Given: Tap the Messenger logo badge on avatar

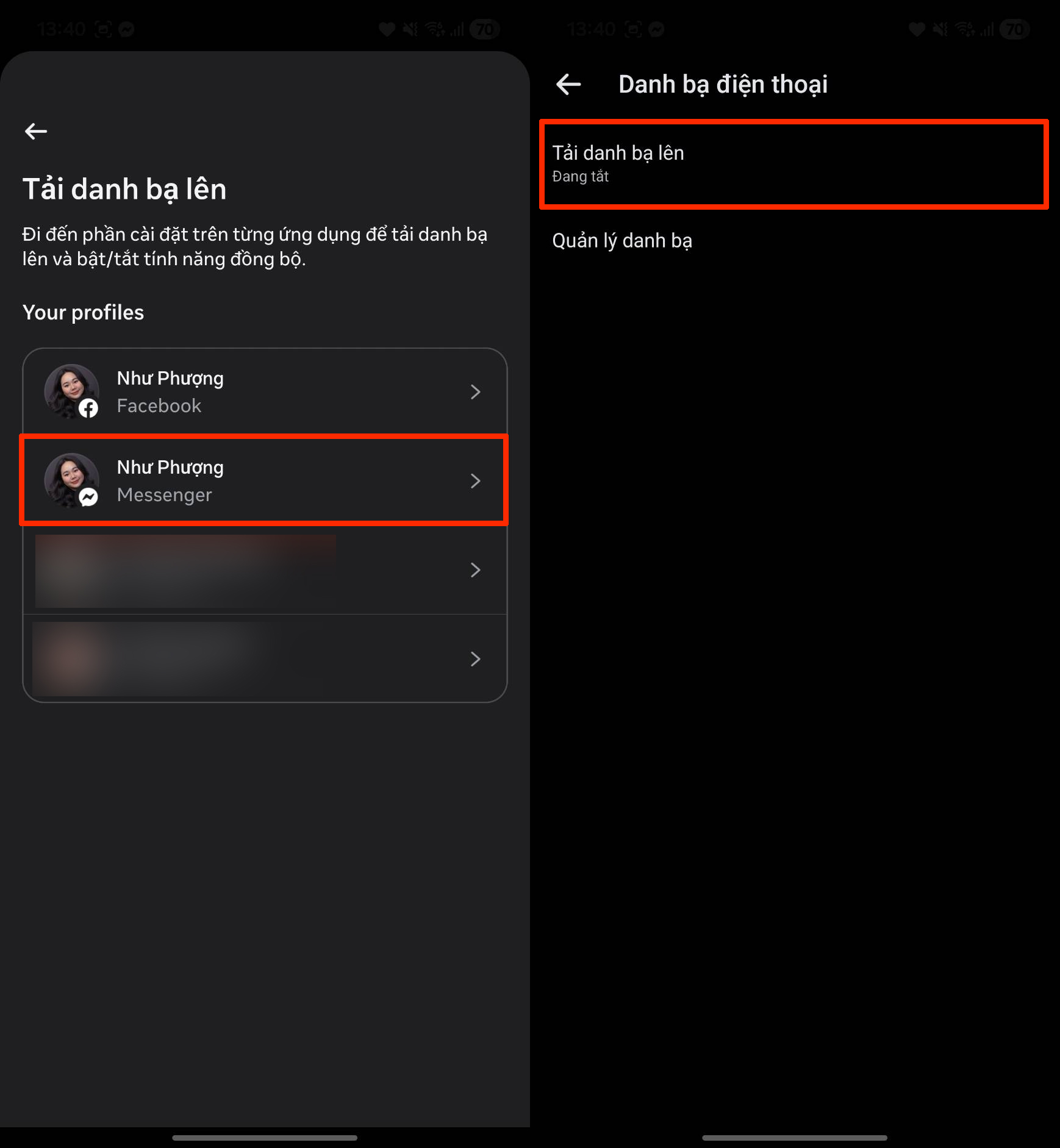Looking at the screenshot, I should tap(89, 497).
